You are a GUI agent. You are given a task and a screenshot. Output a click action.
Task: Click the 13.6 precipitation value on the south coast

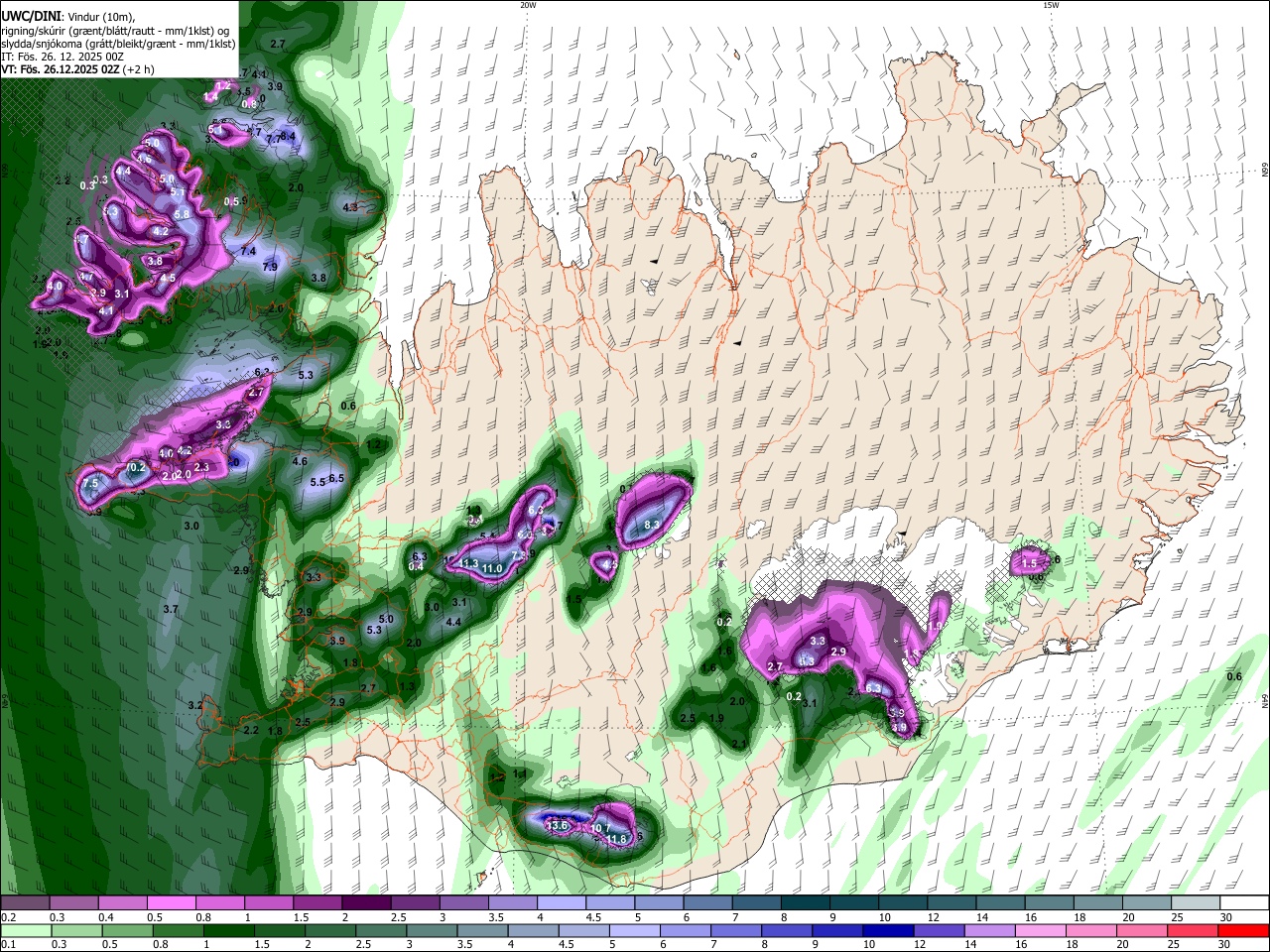pyautogui.click(x=558, y=825)
